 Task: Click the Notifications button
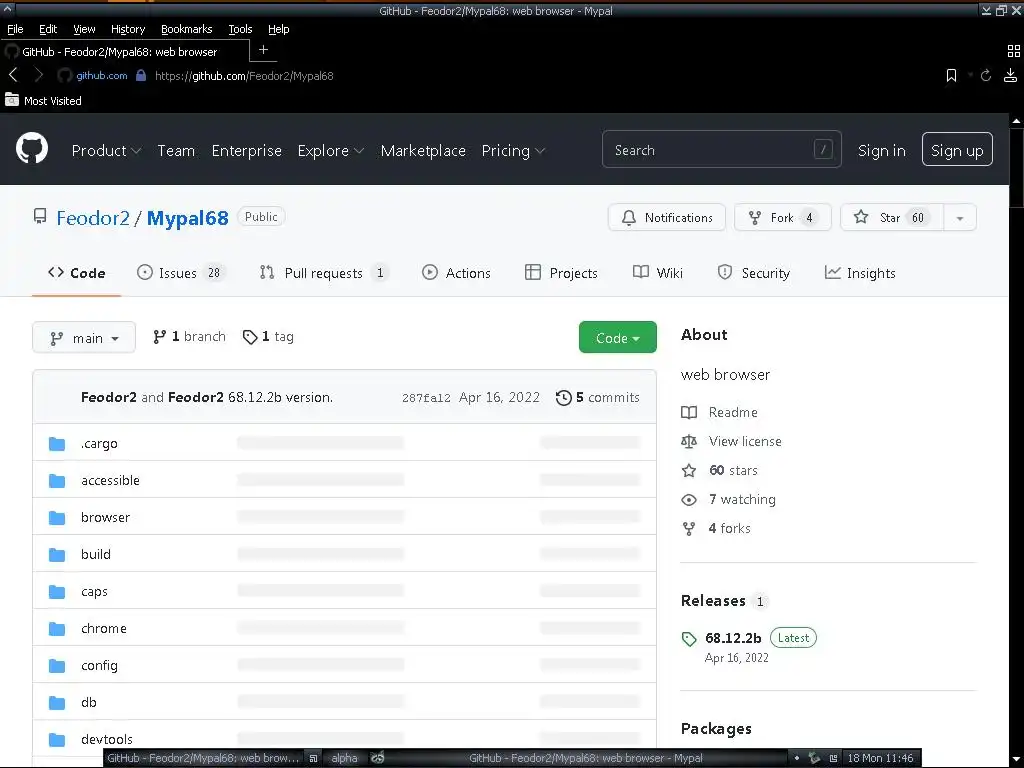[x=667, y=218]
